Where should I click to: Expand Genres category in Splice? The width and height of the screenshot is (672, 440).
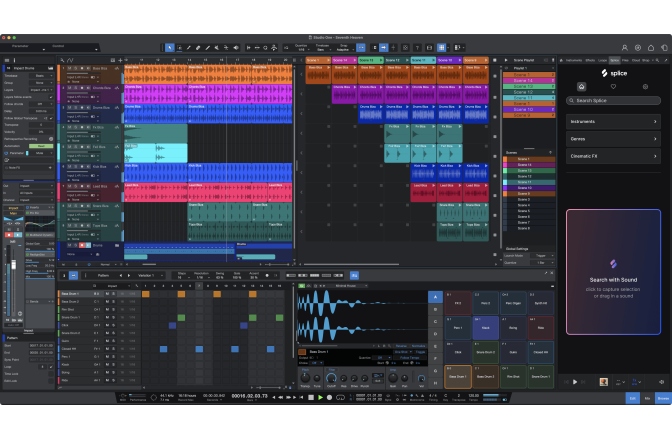coord(613,139)
